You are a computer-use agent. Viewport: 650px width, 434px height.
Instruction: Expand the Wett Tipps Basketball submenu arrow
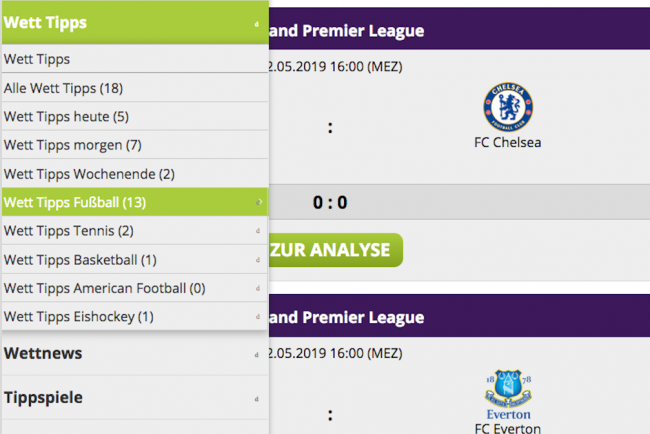(258, 261)
